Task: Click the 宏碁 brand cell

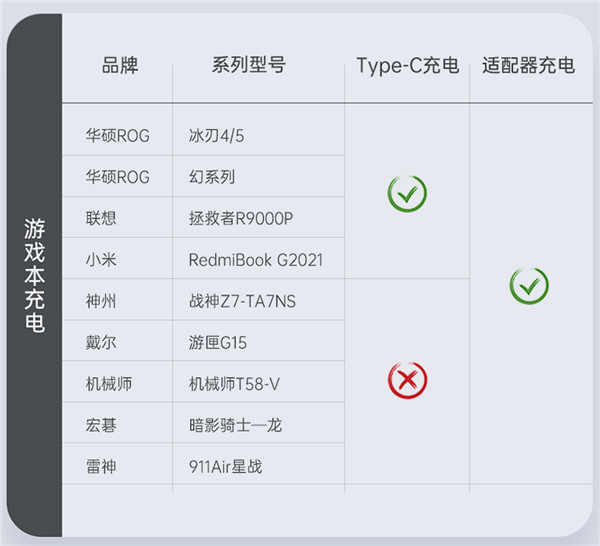Action: point(102,425)
